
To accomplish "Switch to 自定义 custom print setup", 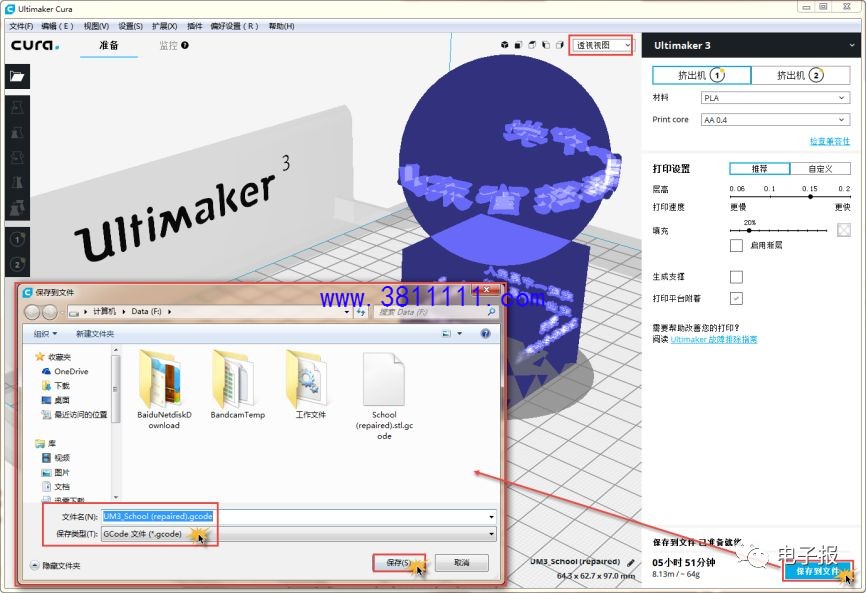I will (820, 168).
